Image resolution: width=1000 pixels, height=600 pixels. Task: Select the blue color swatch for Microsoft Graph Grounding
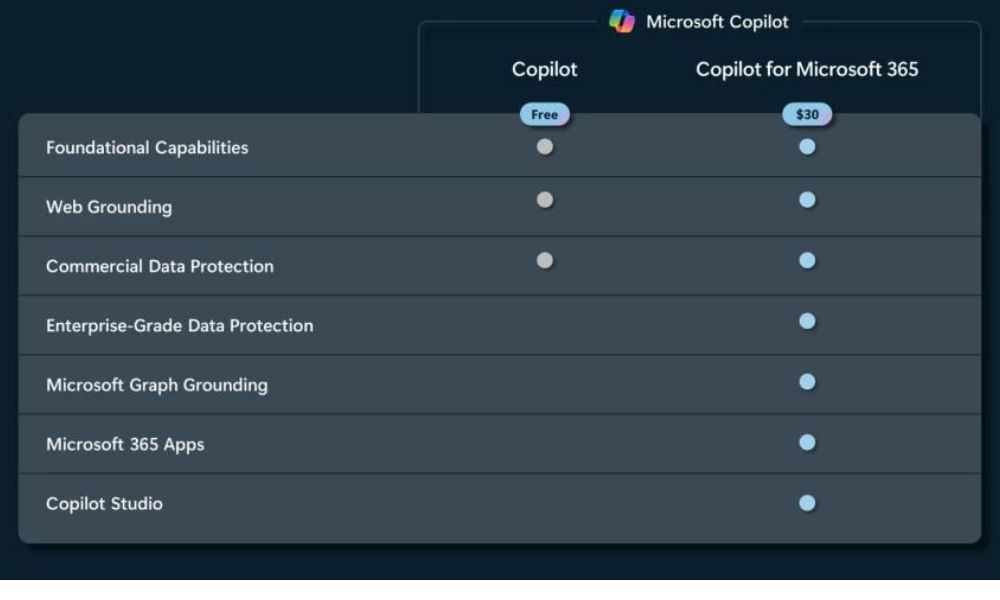coord(806,379)
